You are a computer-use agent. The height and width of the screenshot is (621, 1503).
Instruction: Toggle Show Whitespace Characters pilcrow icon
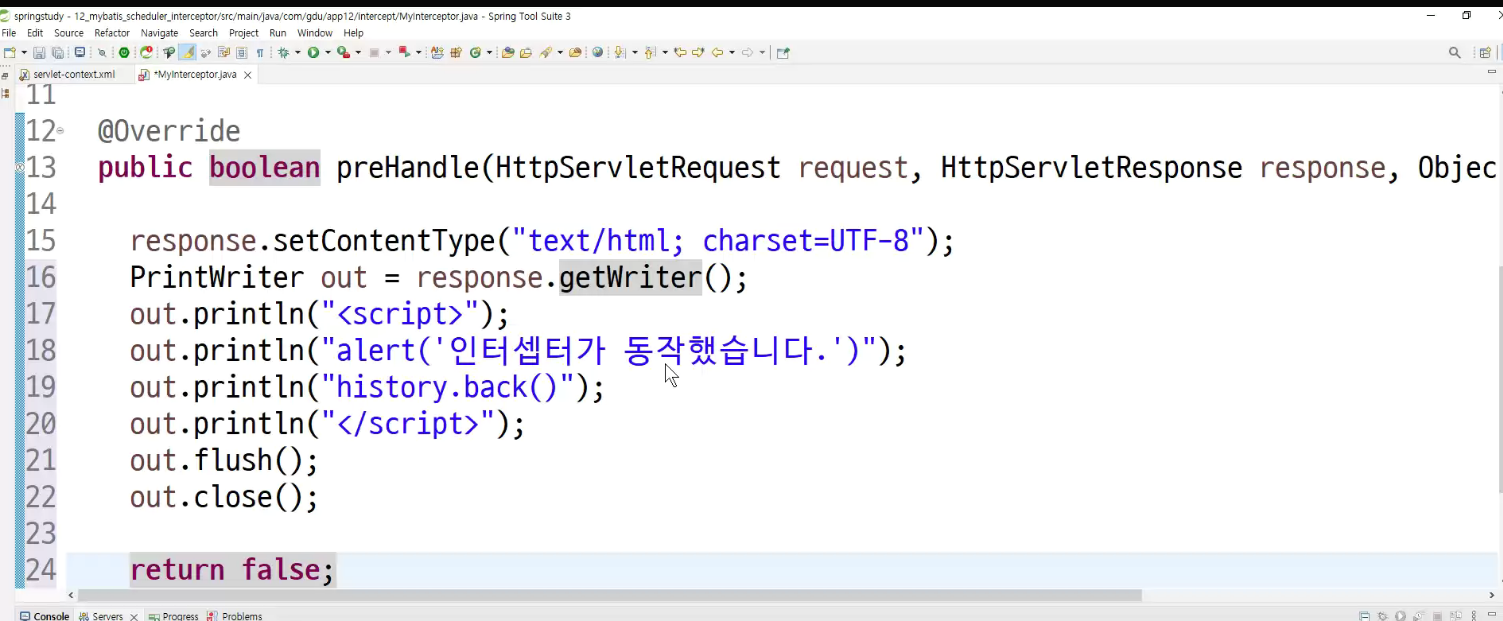[x=260, y=52]
